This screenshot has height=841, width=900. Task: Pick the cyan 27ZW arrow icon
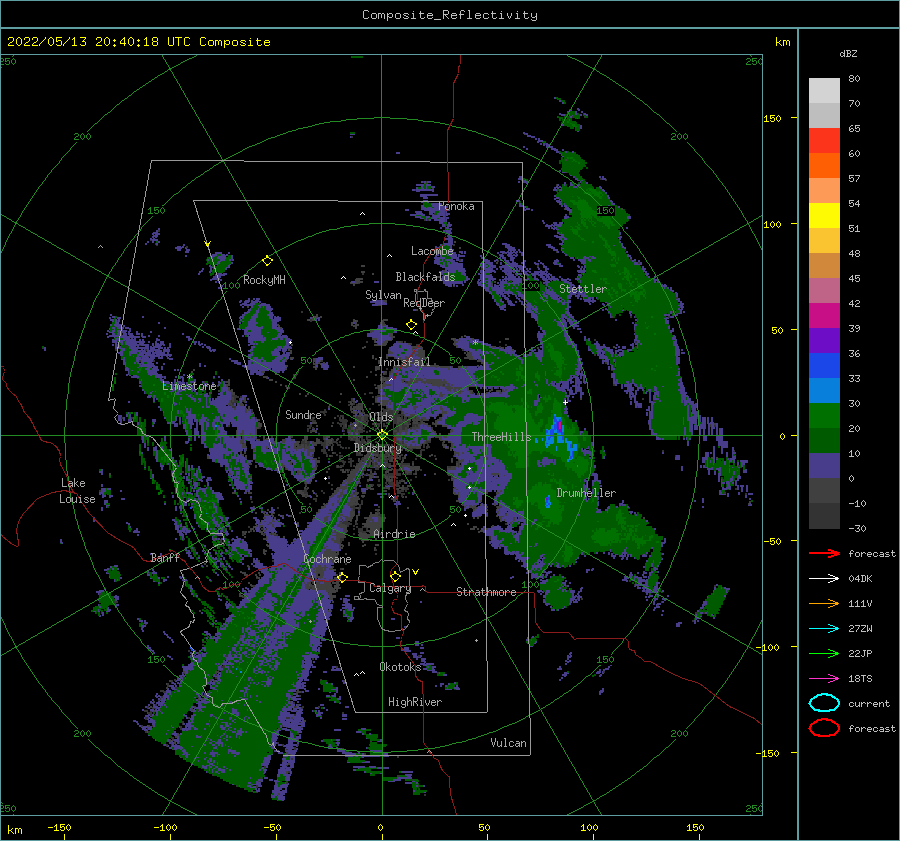tap(824, 629)
